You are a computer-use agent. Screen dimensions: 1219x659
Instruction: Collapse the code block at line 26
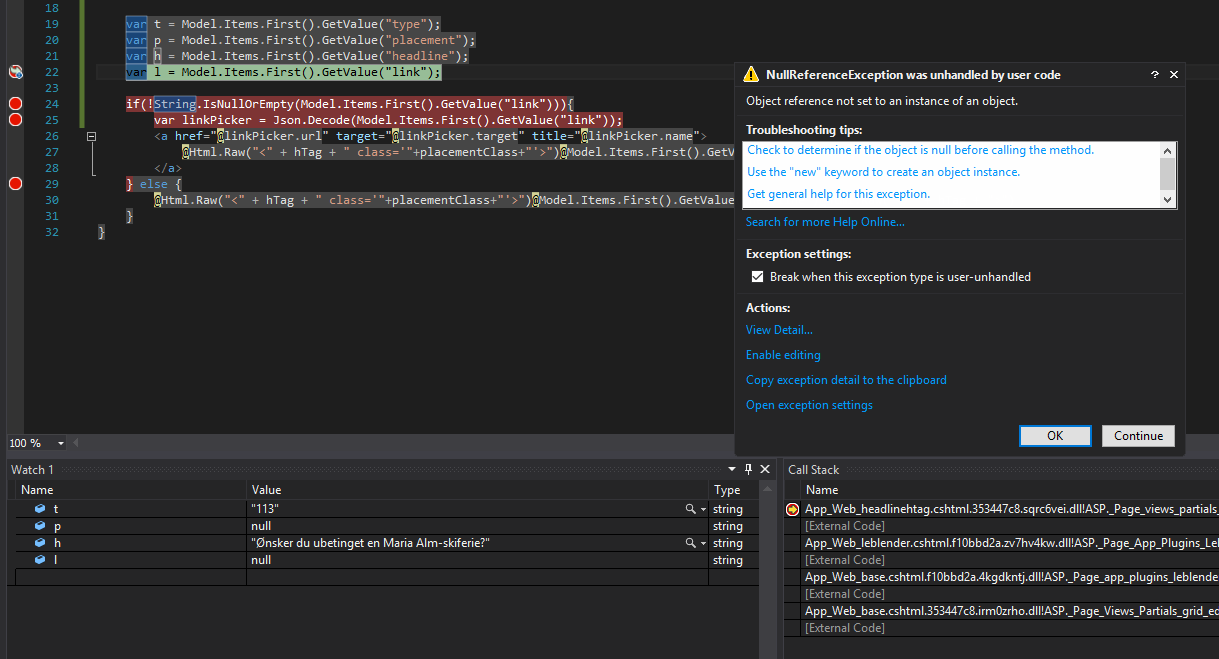91,136
